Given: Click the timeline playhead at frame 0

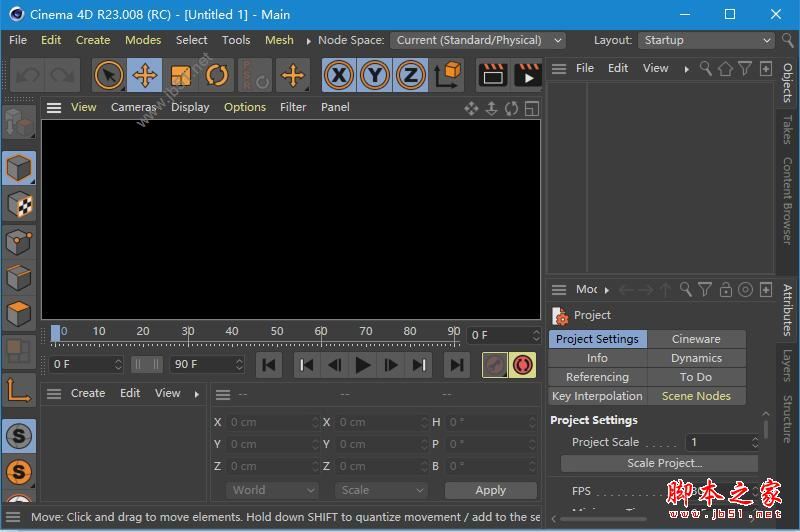Looking at the screenshot, I should coord(56,333).
